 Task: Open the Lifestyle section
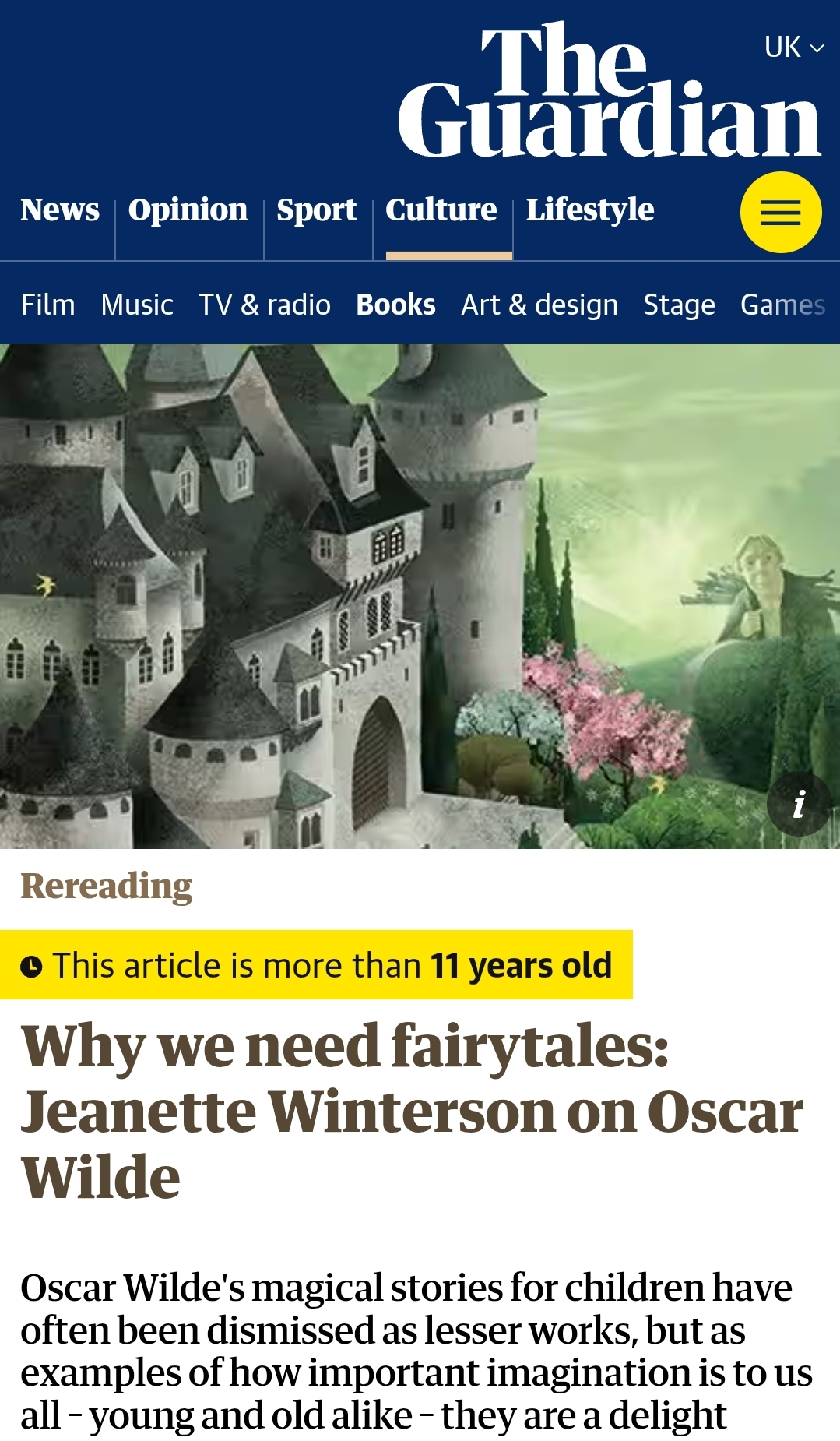(590, 210)
